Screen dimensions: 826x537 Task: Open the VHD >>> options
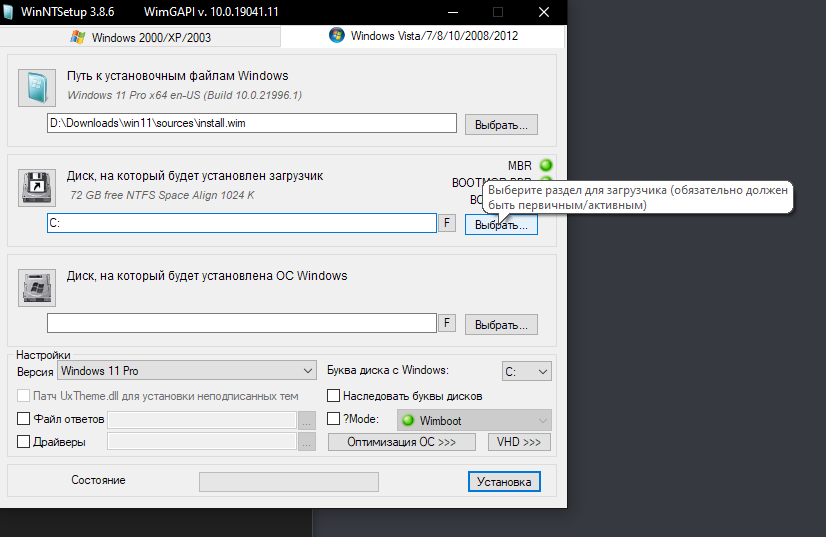519,442
